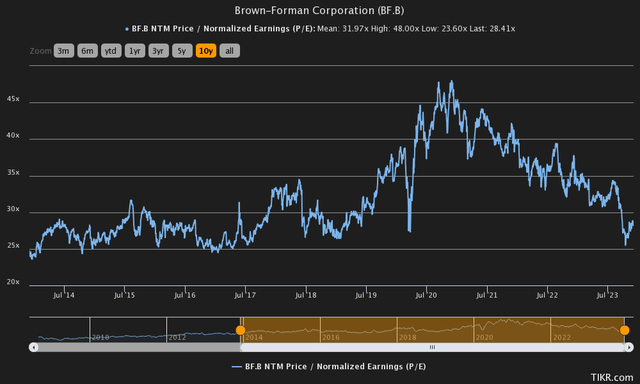Click 2014 in the navigator timeline
Screen dimensions: 640x384
pyautogui.click(x=254, y=337)
